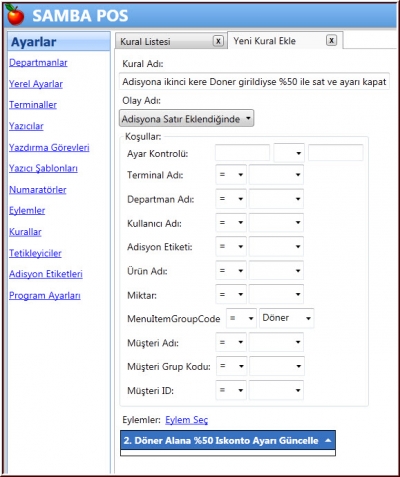This screenshot has width=400, height=477.
Task: Click the Samba POS apple logo
Action: 15,15
